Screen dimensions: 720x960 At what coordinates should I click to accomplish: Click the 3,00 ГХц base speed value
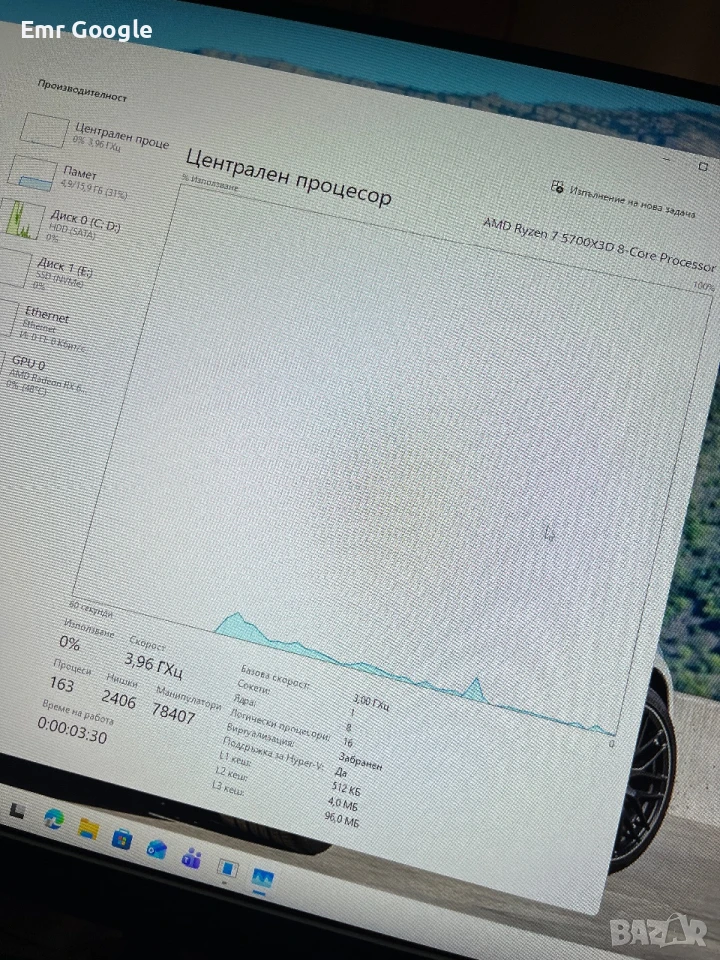370,702
